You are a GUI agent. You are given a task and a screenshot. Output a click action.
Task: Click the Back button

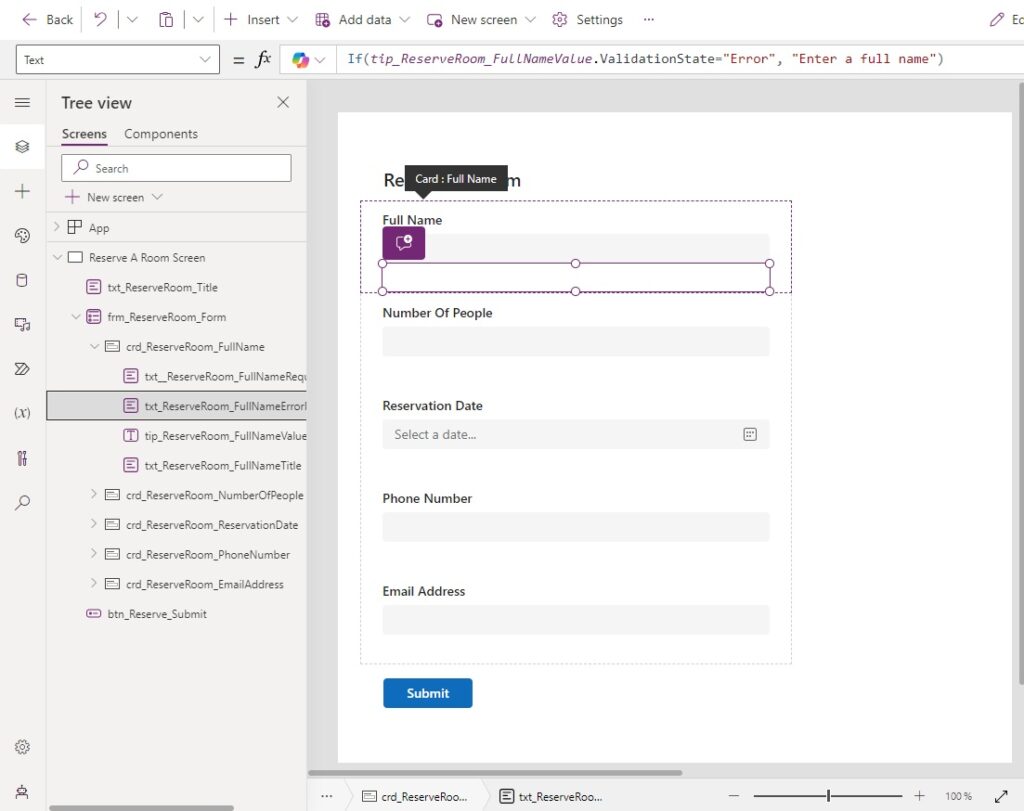(47, 20)
